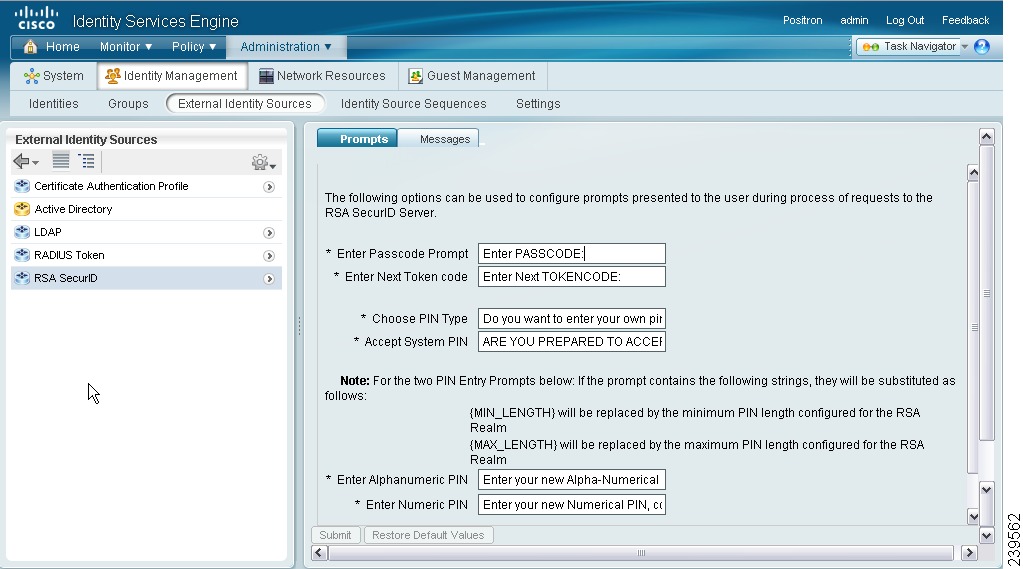Open the Feedback link

[x=965, y=20]
